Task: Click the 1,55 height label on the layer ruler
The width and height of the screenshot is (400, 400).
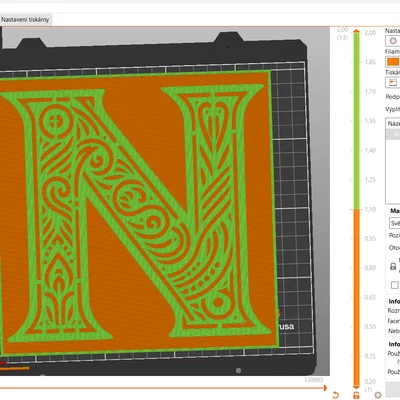Action: [x=370, y=121]
